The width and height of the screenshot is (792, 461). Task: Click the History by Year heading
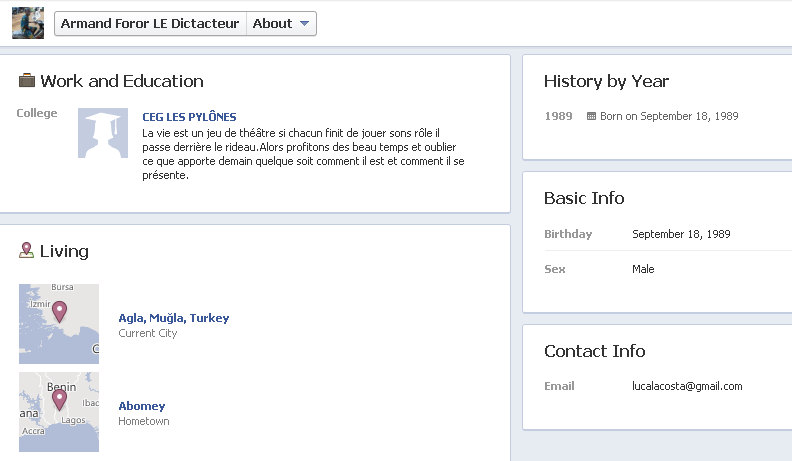coord(606,81)
